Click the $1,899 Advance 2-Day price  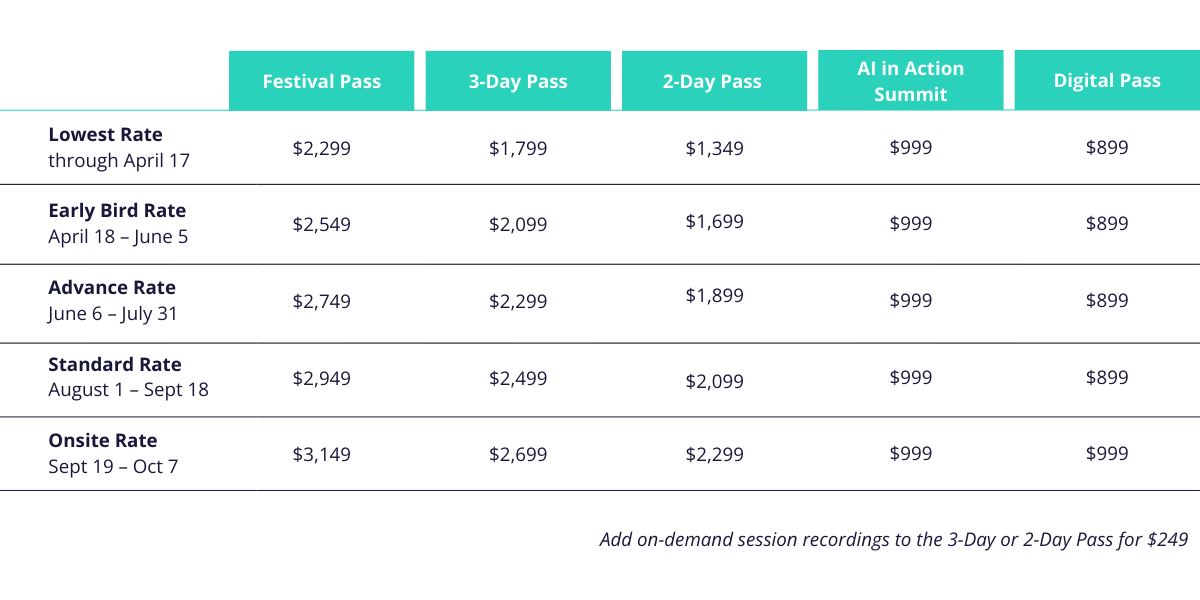[x=714, y=295]
